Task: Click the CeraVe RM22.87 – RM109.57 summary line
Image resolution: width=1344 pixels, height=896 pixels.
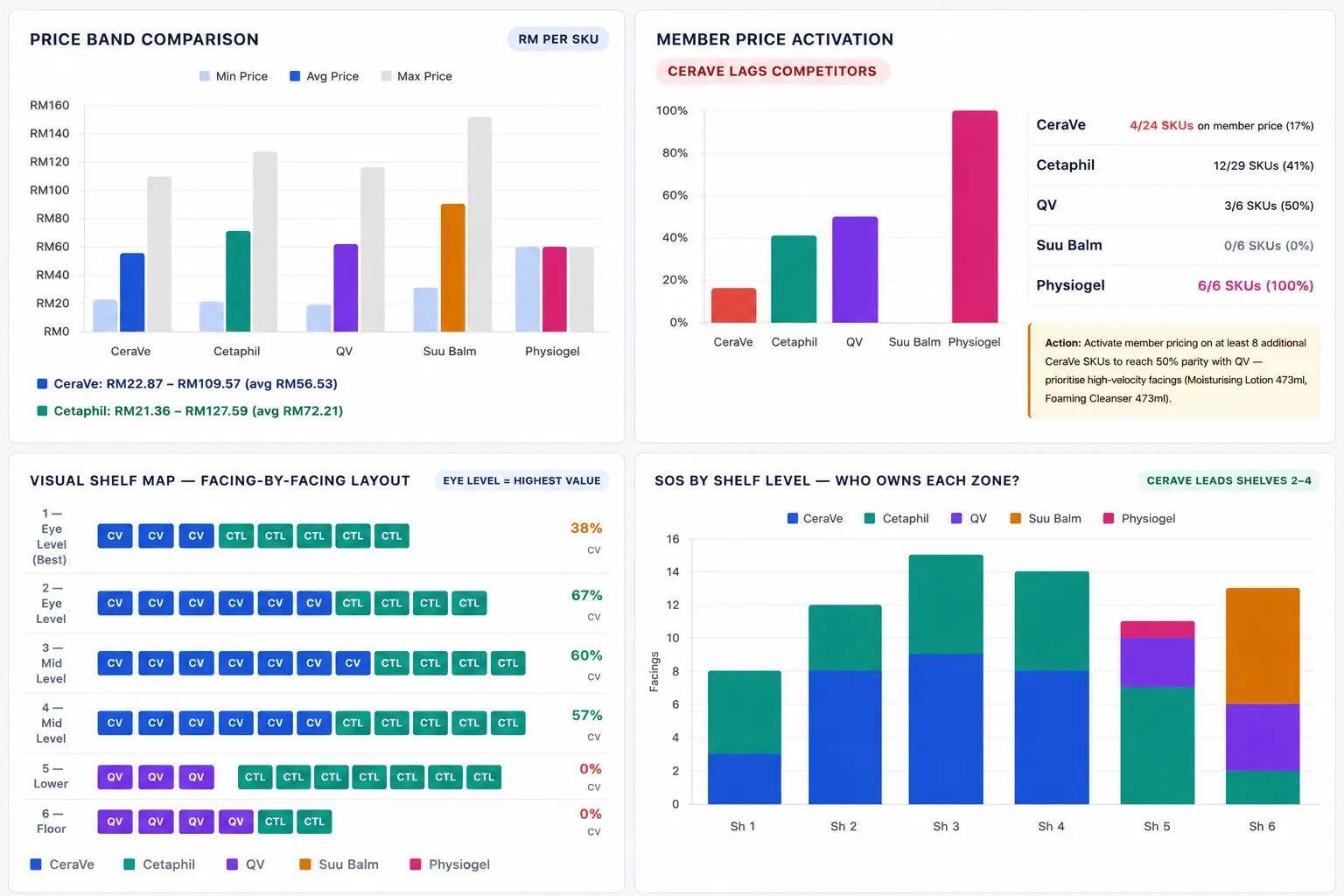Action: click(187, 383)
